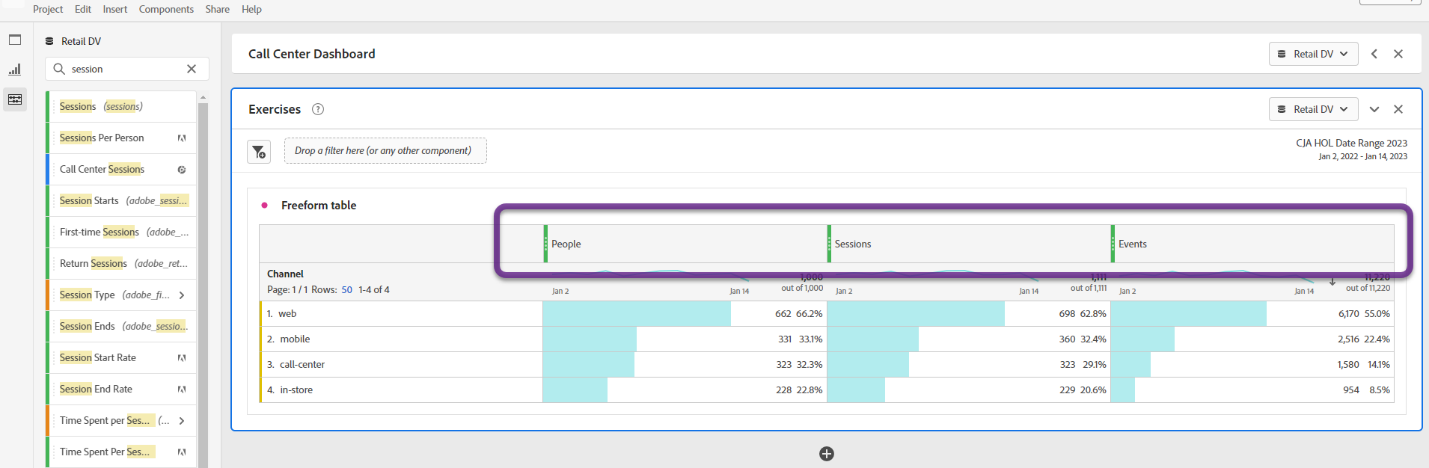
Task: Close the Call Center Dashboard panel
Action: pos(1398,54)
